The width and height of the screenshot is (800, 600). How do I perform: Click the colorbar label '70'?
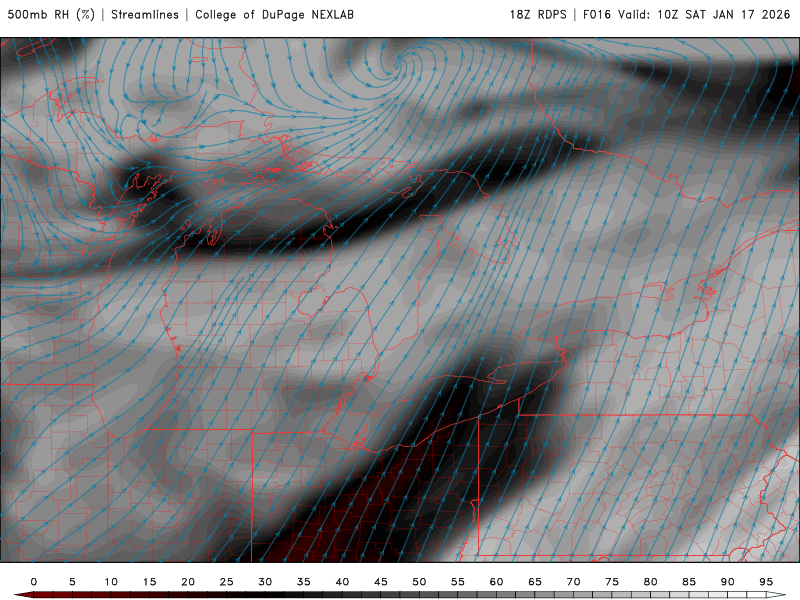tap(573, 582)
